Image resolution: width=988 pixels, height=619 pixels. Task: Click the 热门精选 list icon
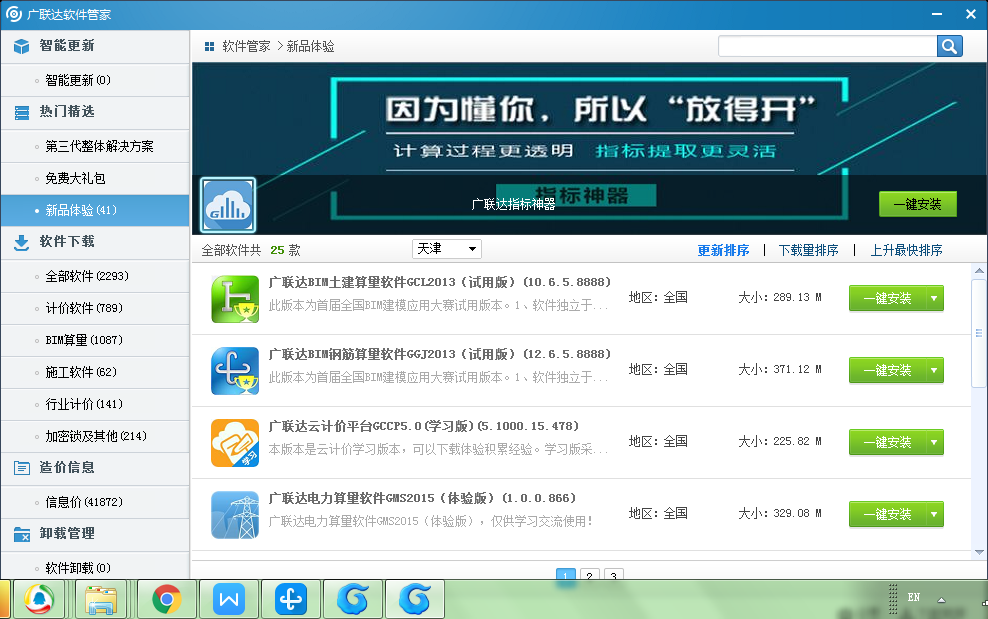click(x=21, y=113)
